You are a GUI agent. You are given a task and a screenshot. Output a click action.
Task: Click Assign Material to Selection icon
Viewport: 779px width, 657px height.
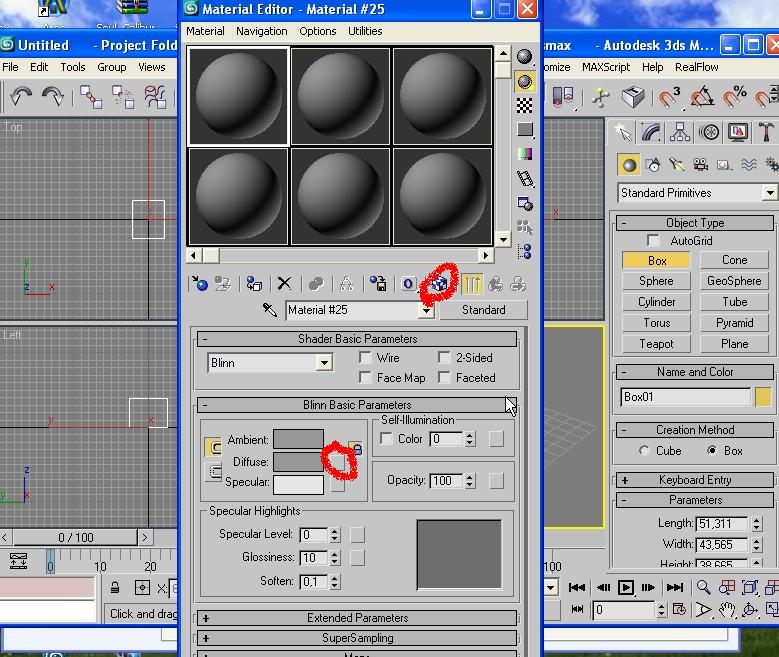[x=254, y=284]
